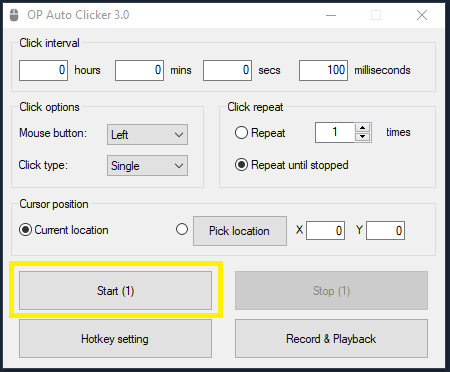Open Hotkey setting
Image resolution: width=450 pixels, height=372 pixels.
(115, 339)
